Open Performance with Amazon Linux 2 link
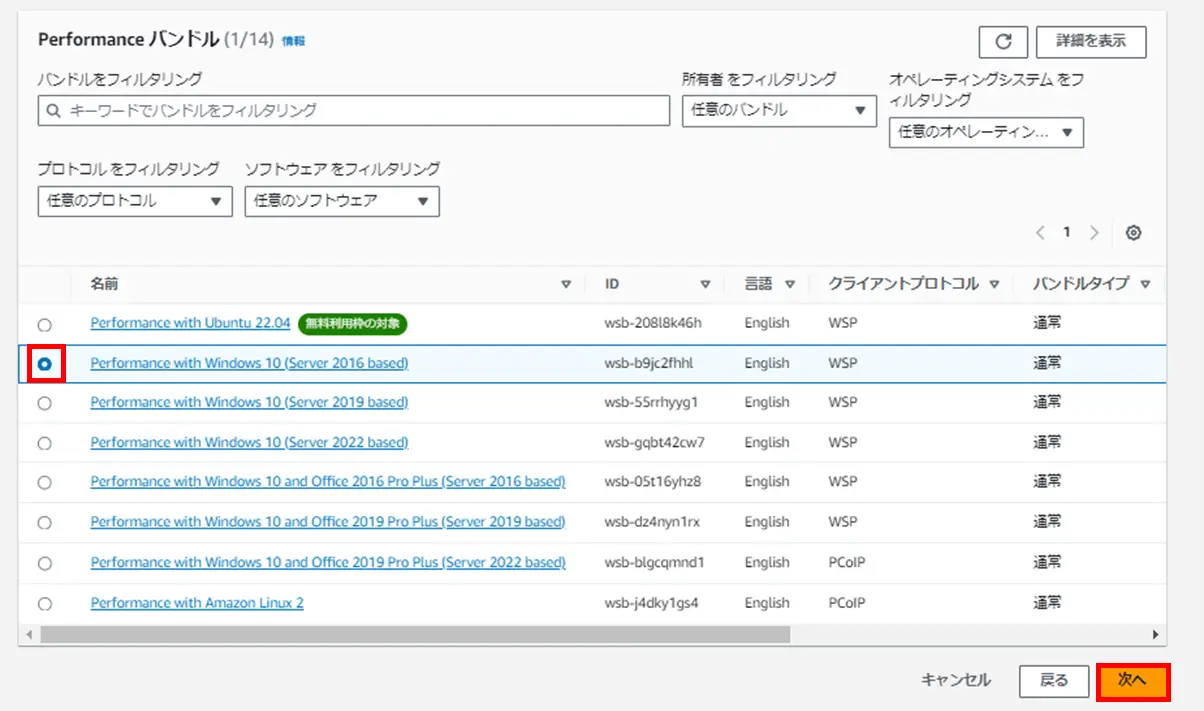The height and width of the screenshot is (711, 1204). [x=197, y=603]
